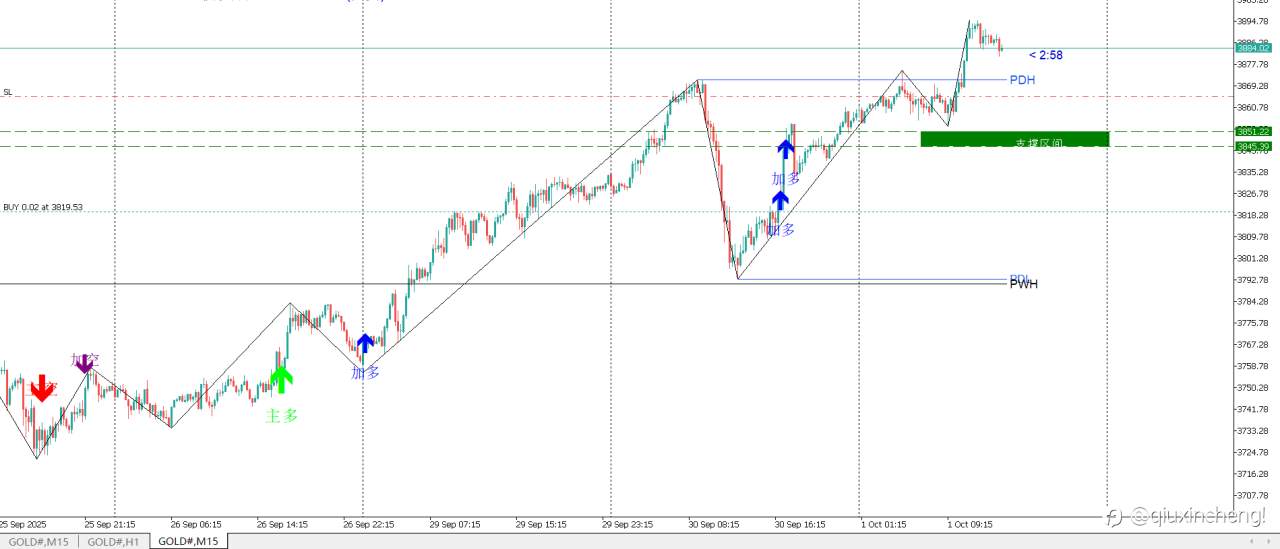Click price axis value 3801.28
Viewport: 1280px width, 549px height.
pos(1254,259)
